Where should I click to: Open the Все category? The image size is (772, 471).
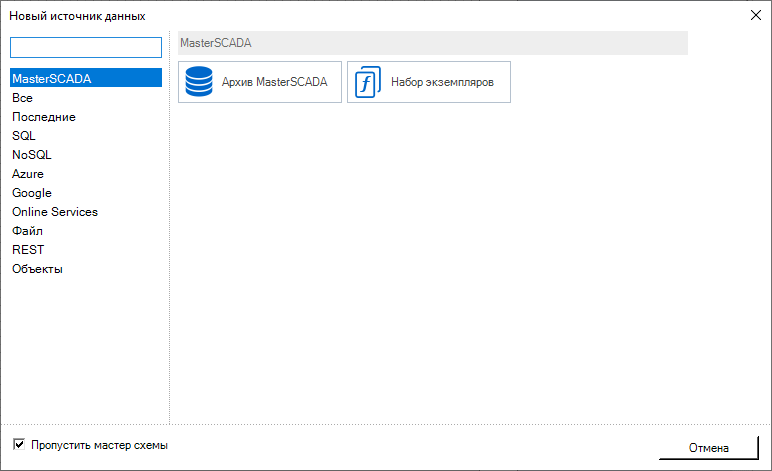pyautogui.click(x=86, y=98)
